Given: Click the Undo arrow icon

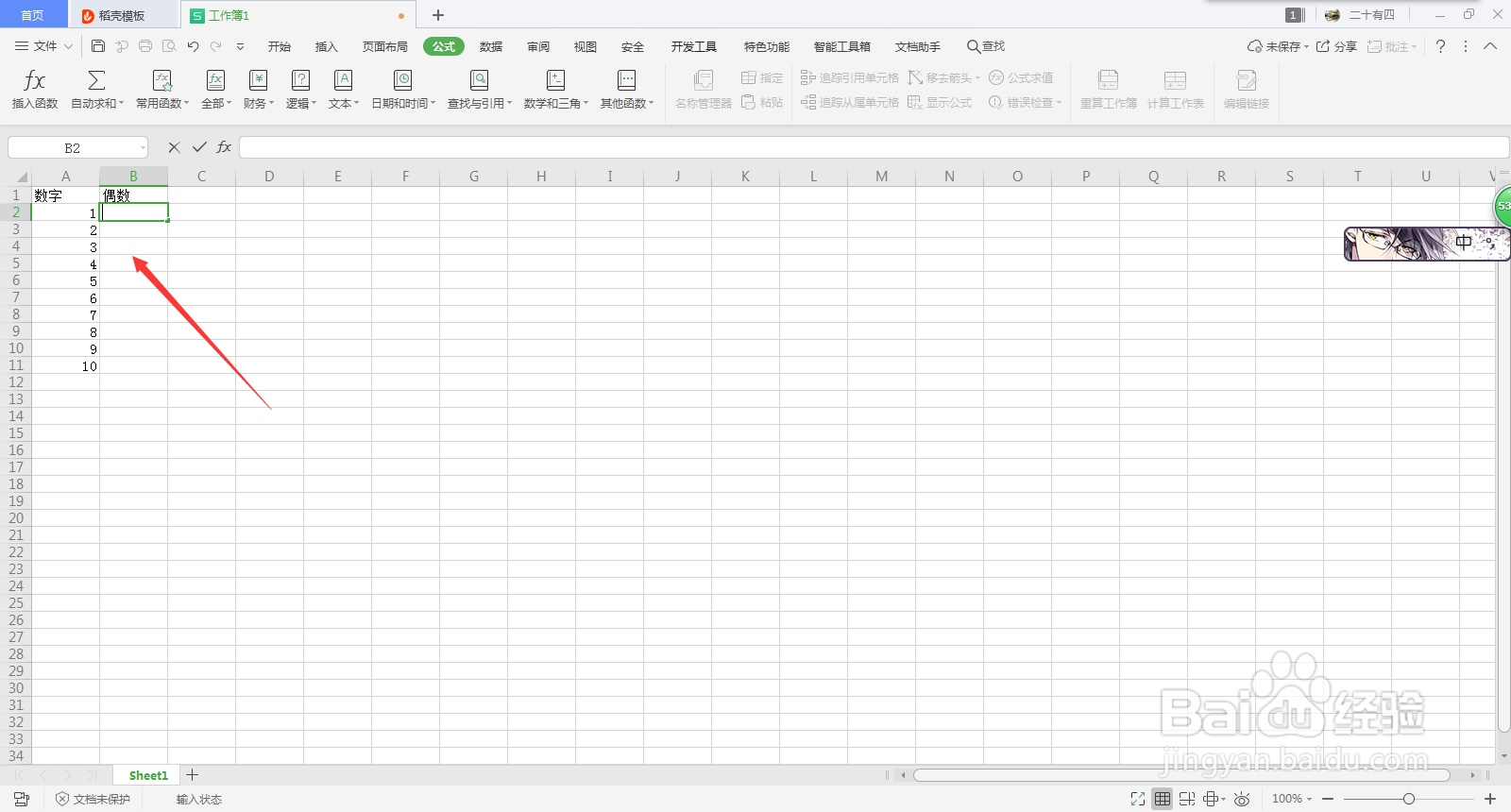Looking at the screenshot, I should 193,45.
